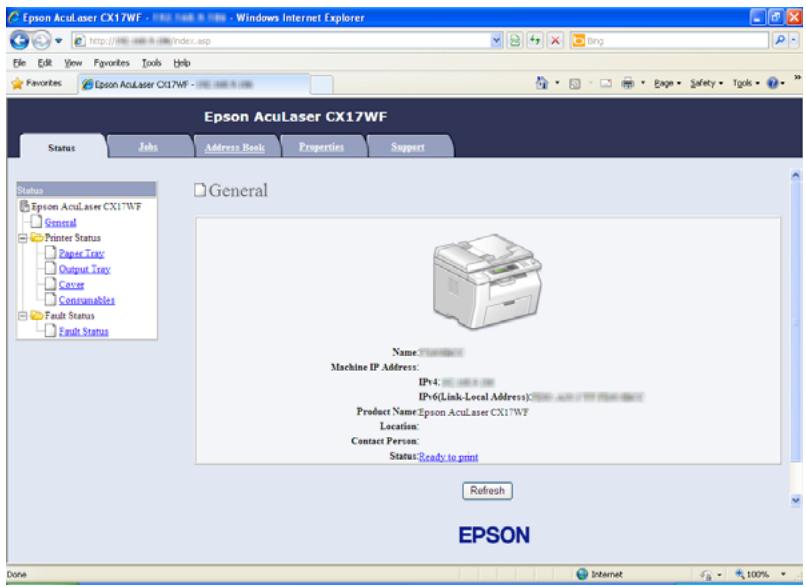The image size is (806, 587).
Task: Click the page scrollbar down arrow
Action: pos(796,500)
